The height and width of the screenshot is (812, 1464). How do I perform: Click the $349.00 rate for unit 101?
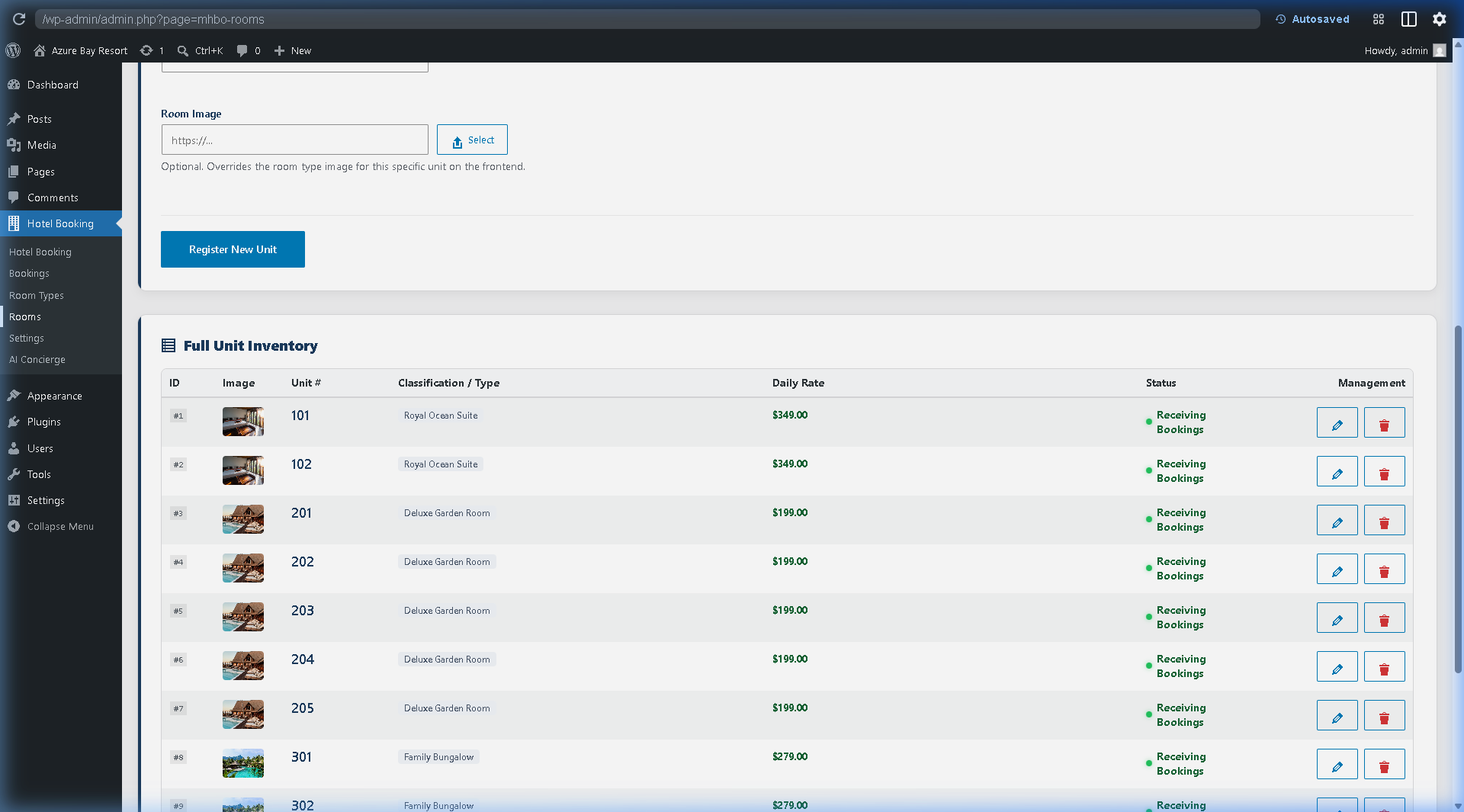pos(790,416)
